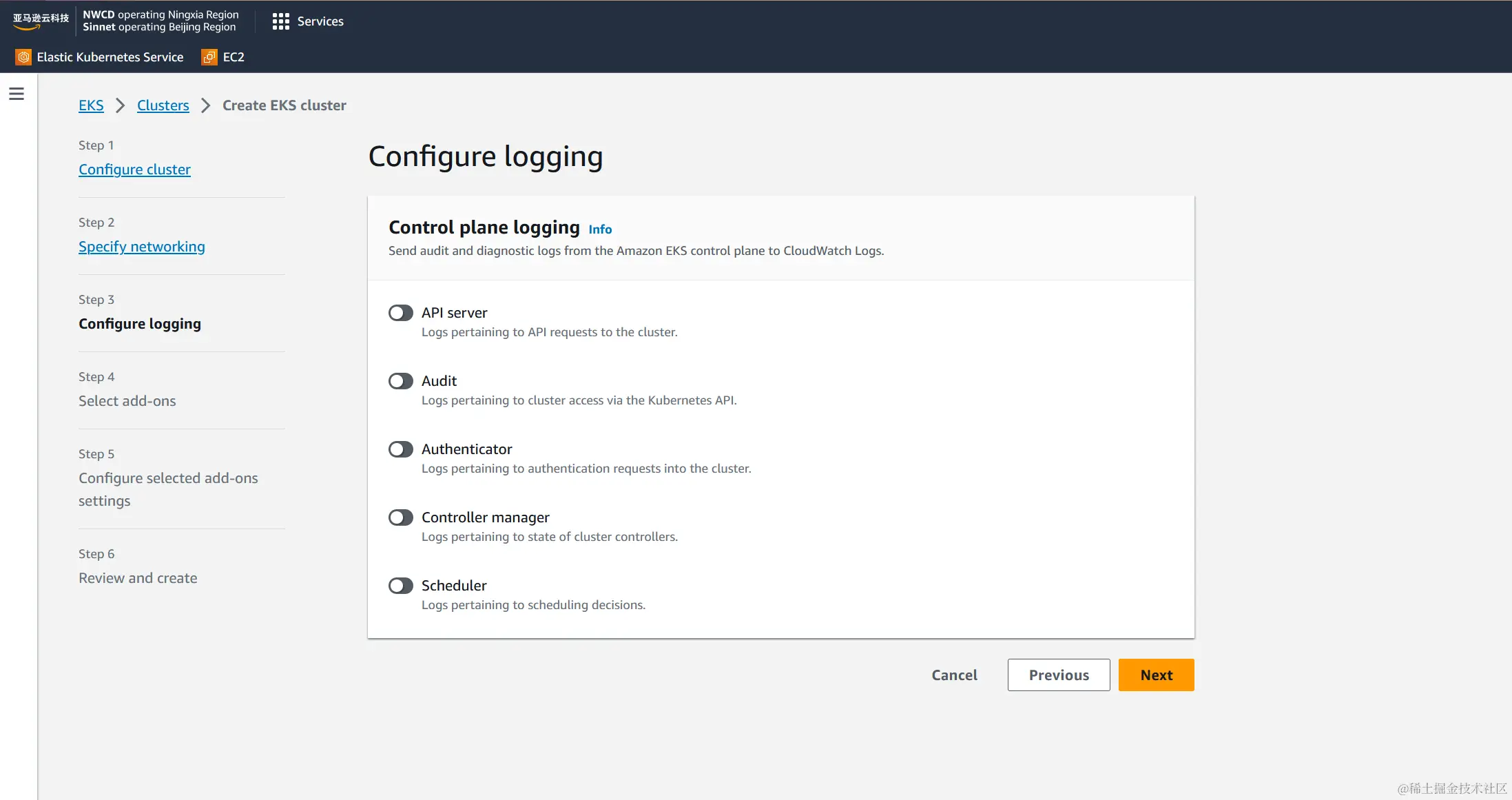
Task: Click the Review and create step label
Action: (x=138, y=578)
